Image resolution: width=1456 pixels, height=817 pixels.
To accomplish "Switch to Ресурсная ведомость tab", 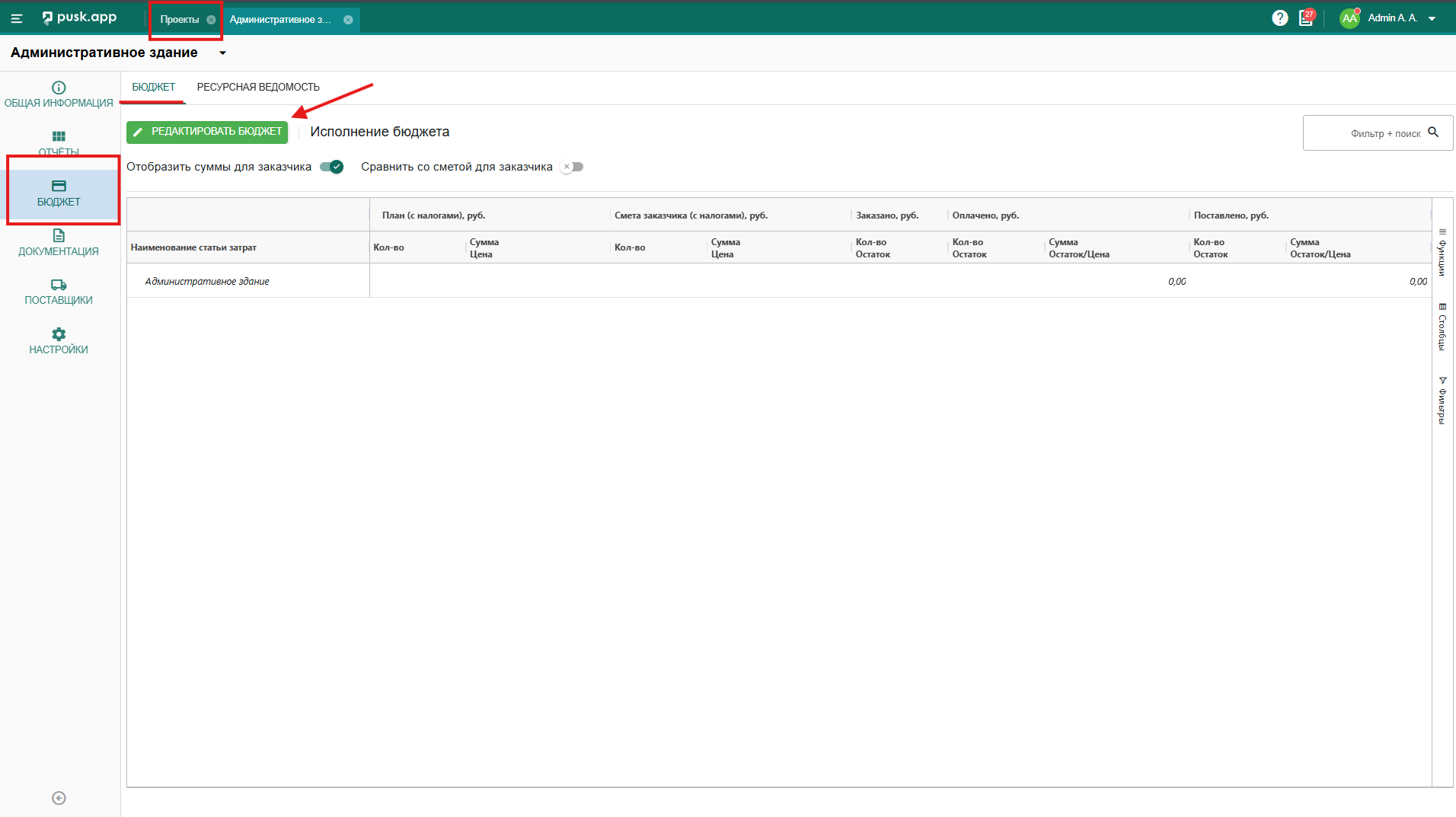I will (258, 88).
